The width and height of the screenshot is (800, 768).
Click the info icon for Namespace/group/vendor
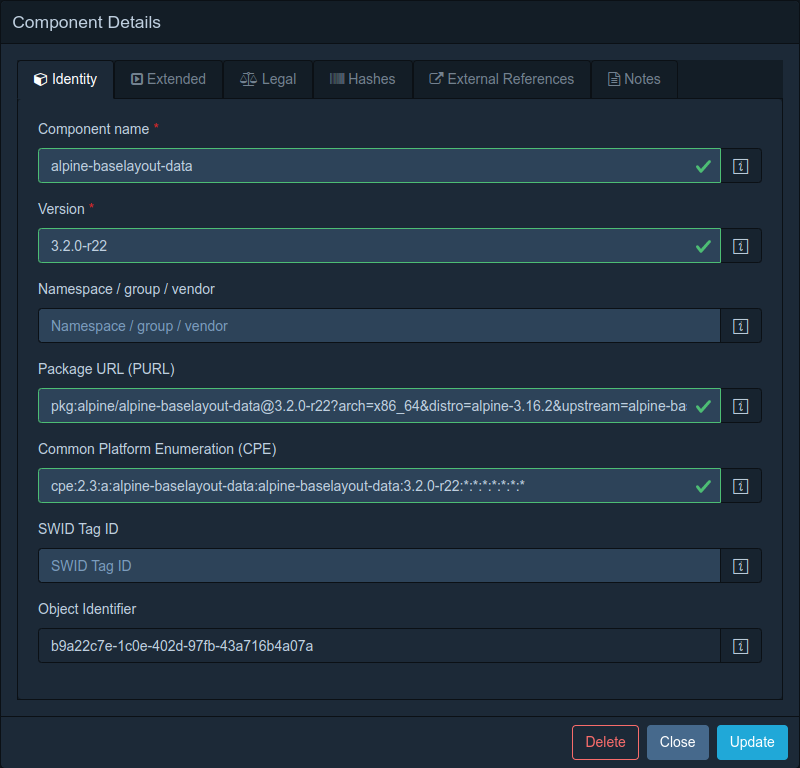[x=741, y=325]
